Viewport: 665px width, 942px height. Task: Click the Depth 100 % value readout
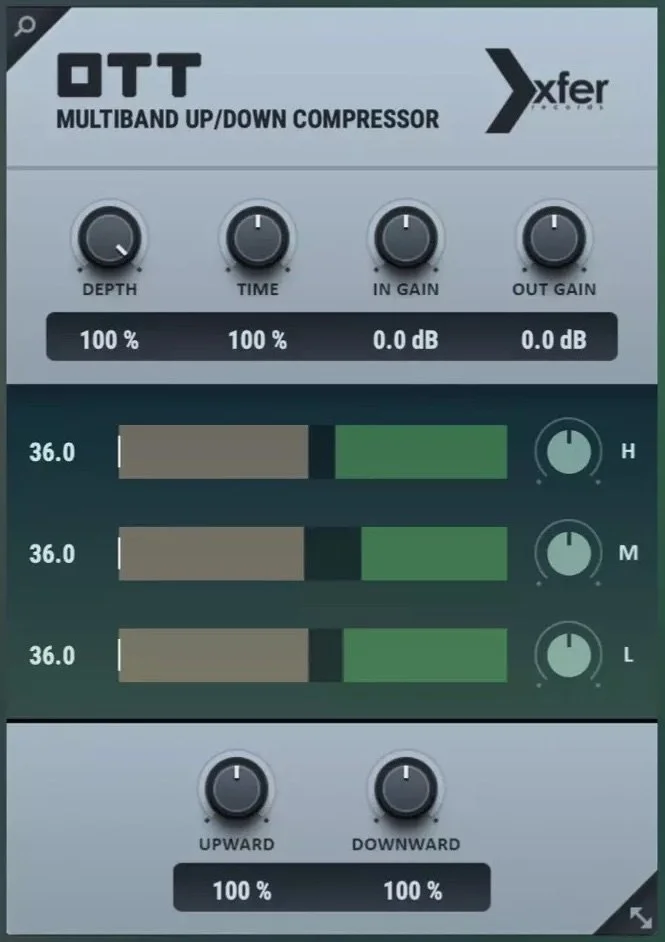tap(109, 340)
